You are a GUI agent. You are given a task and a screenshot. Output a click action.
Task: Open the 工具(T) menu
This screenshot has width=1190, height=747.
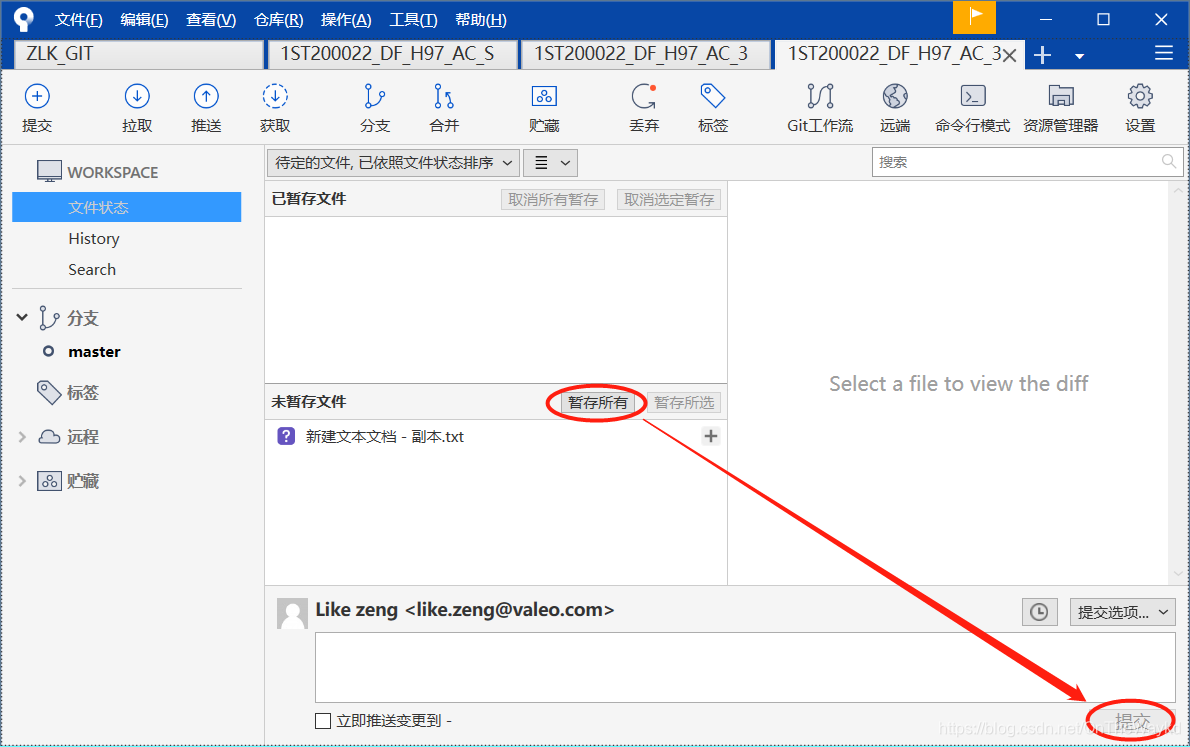pyautogui.click(x=413, y=20)
